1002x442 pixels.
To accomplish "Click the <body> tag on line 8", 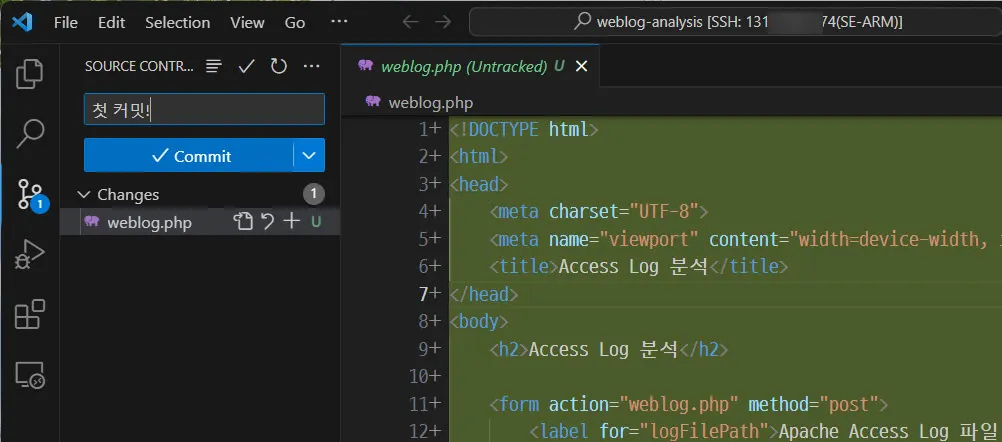I will [x=479, y=321].
